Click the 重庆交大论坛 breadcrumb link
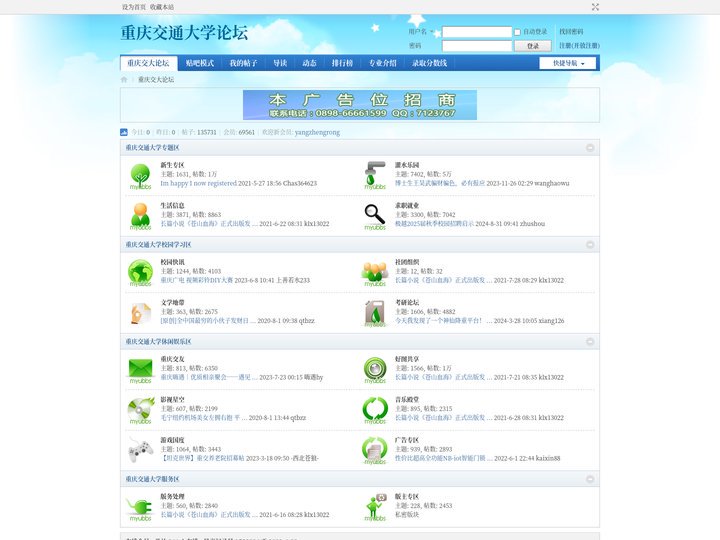Screen dimensions: 720x540 click(x=156, y=79)
